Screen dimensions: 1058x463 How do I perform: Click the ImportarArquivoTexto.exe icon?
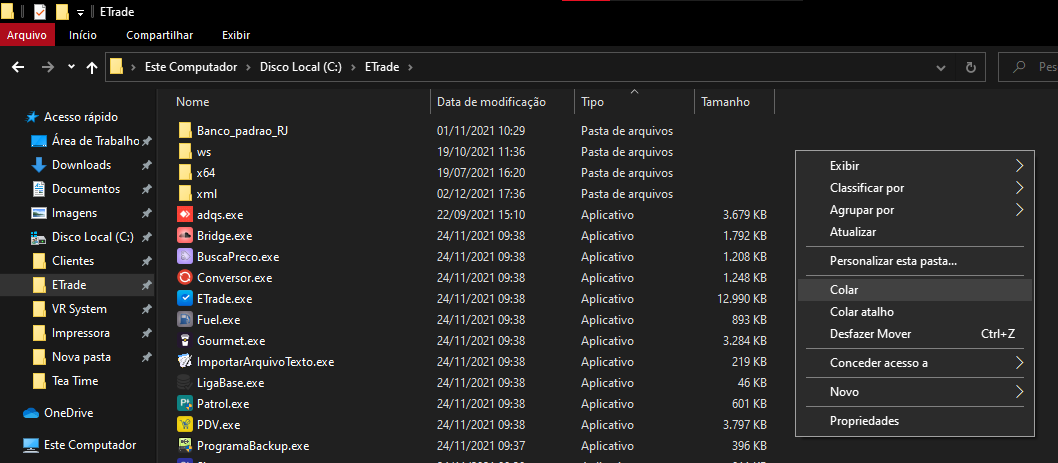(x=185, y=362)
